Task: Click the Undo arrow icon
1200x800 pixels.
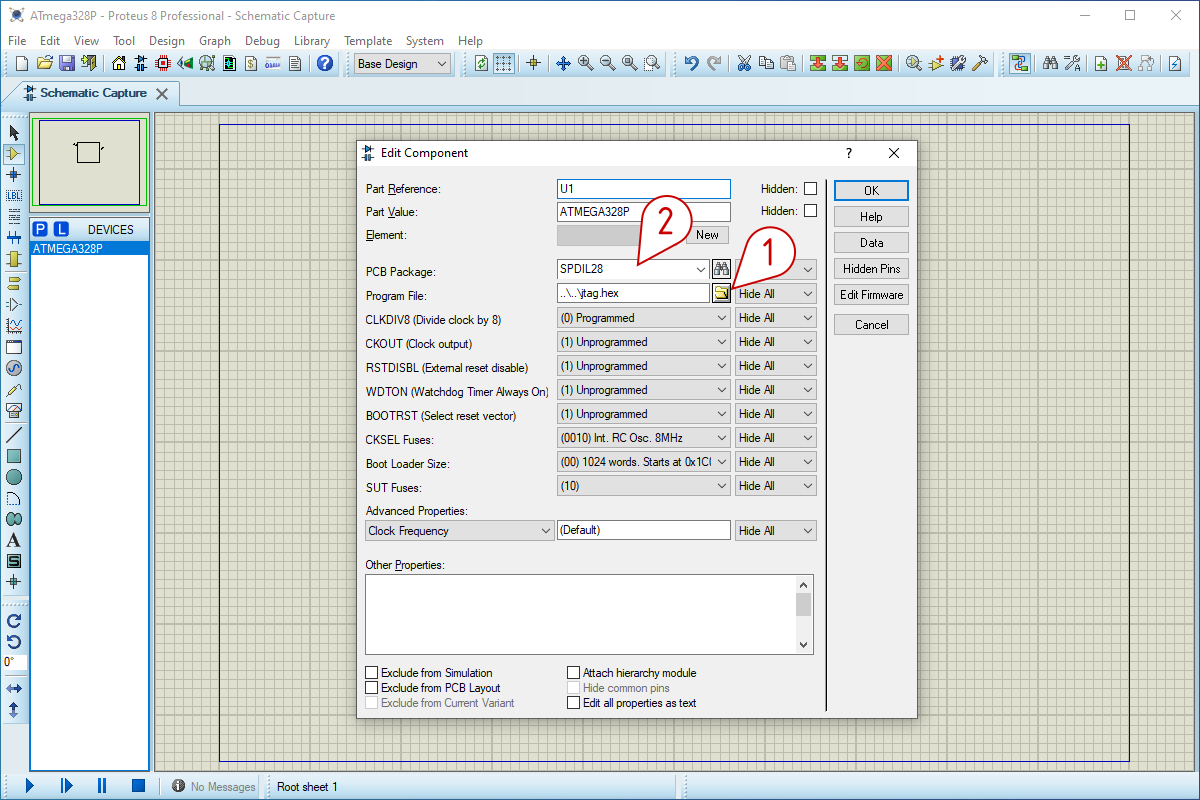Action: tap(691, 63)
